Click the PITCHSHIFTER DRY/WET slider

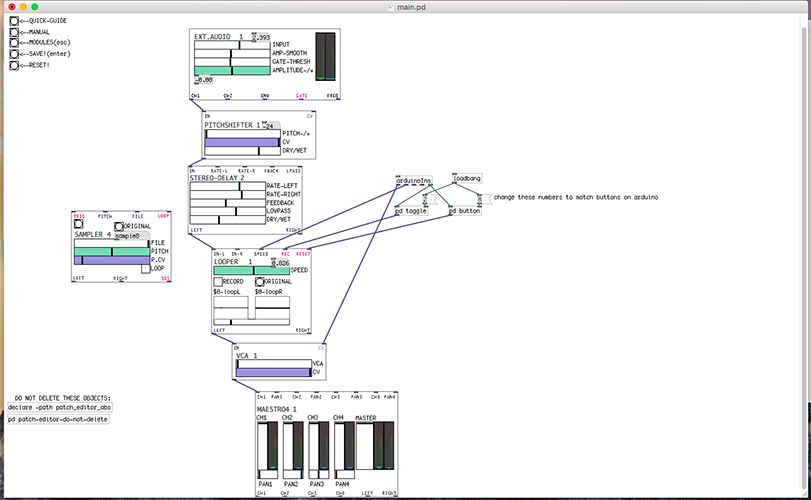point(243,152)
